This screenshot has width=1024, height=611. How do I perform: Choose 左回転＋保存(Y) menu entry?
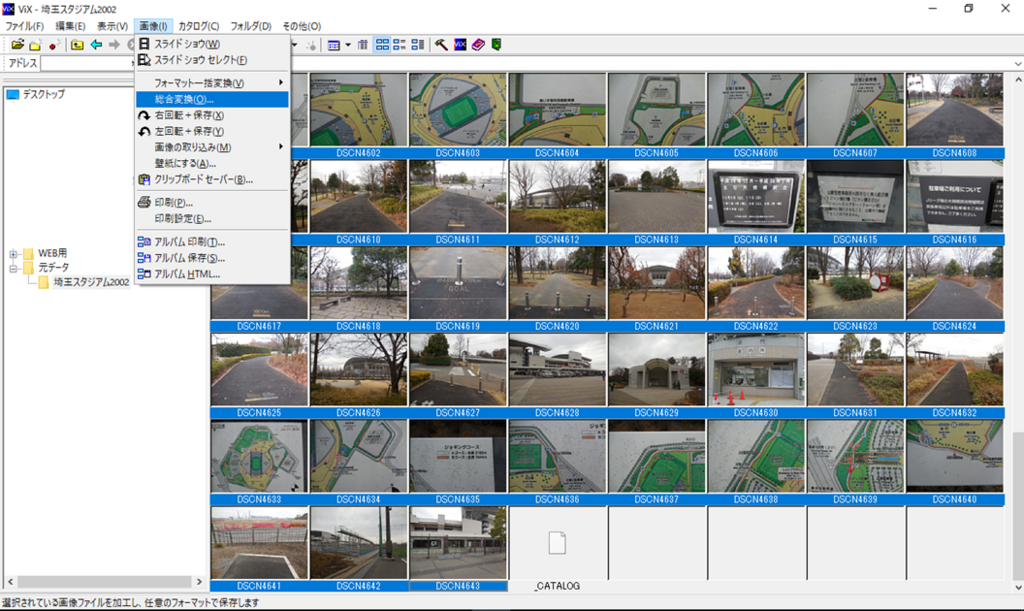212,131
